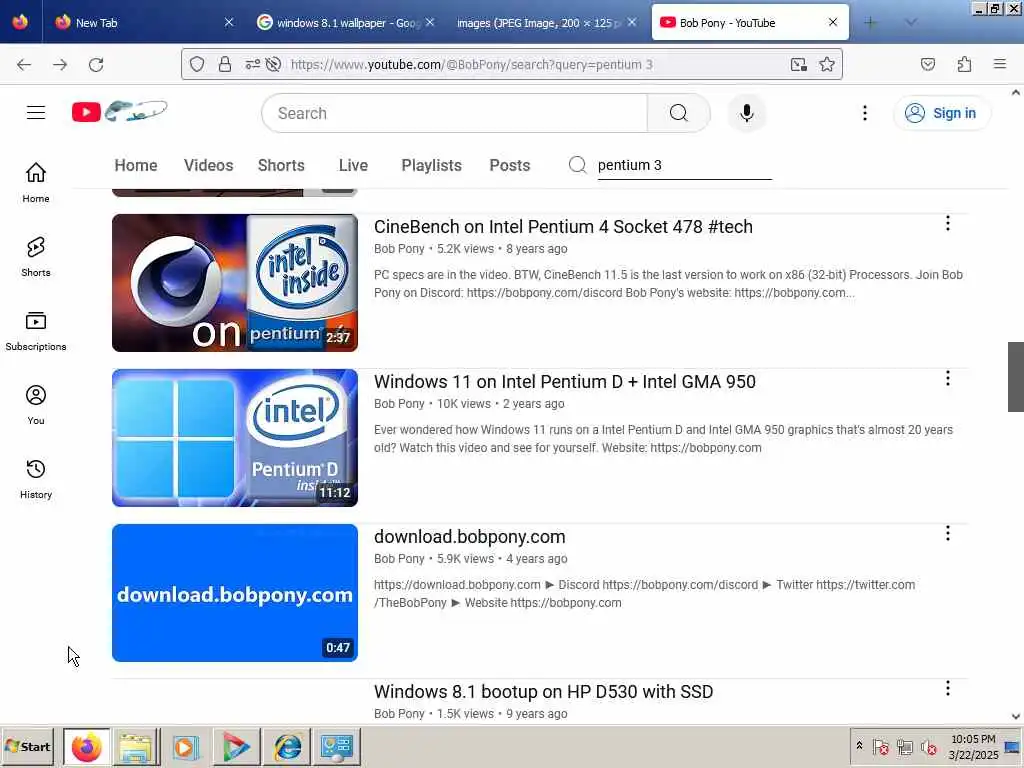Close the Bob Pony - YouTube tab

833,22
